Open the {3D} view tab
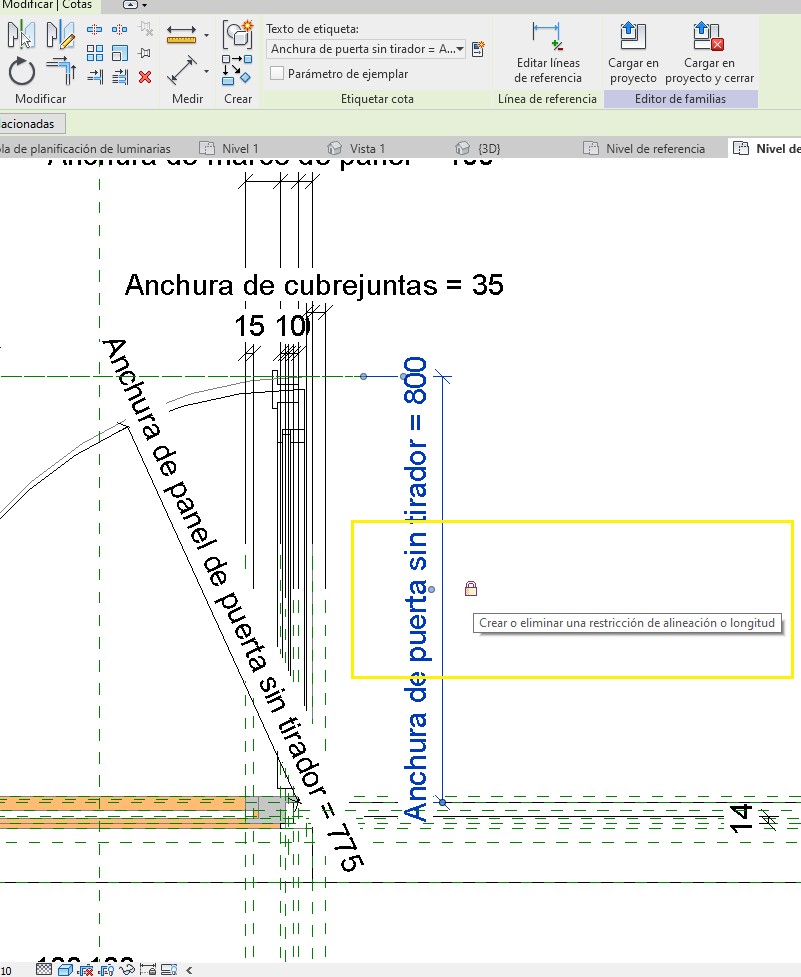The height and width of the screenshot is (977, 801). [488, 149]
